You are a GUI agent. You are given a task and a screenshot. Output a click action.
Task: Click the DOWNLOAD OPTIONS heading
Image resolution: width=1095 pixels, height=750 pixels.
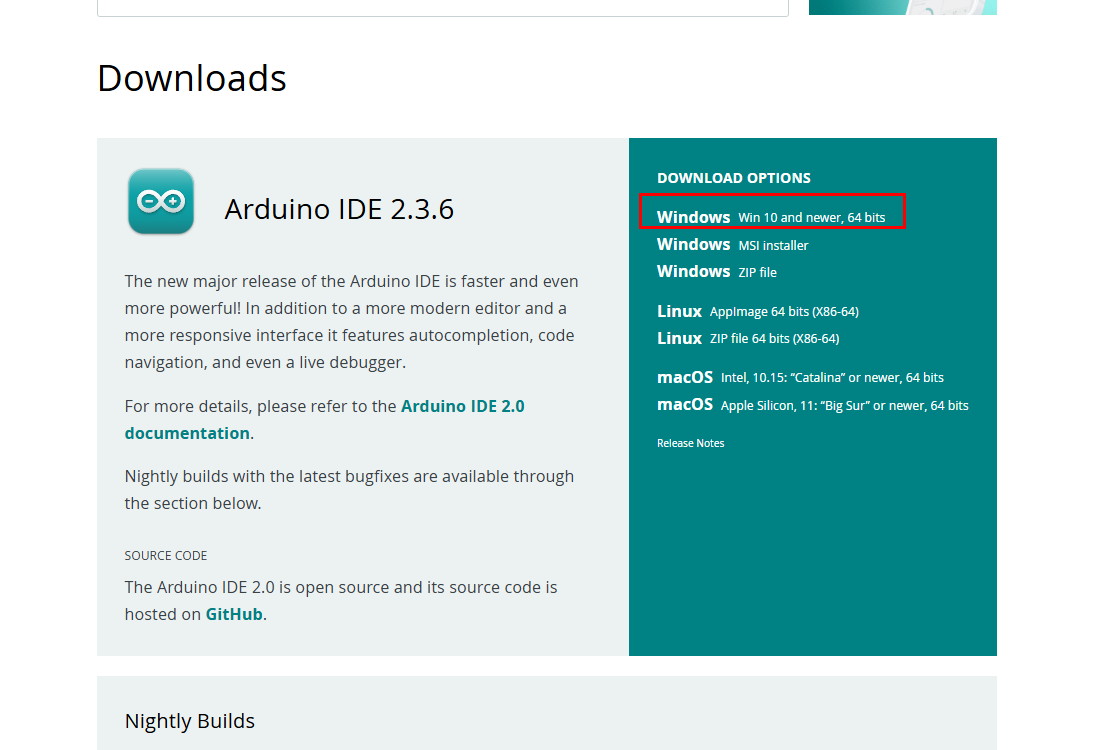coord(734,178)
